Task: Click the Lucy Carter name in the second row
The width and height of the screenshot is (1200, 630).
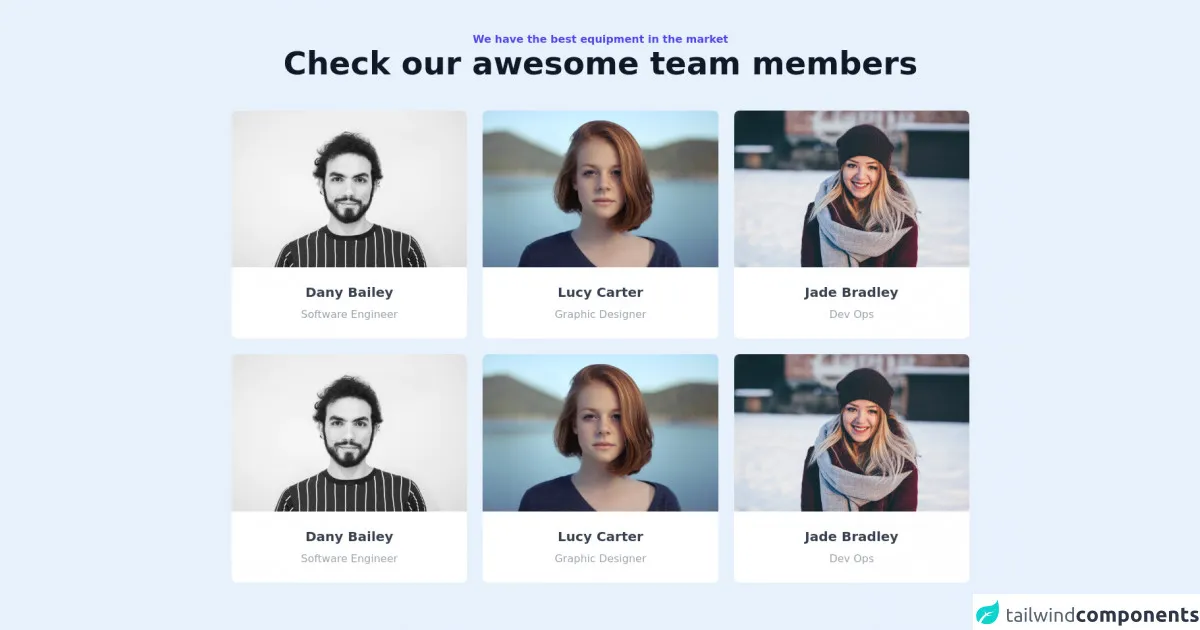Action: (600, 537)
